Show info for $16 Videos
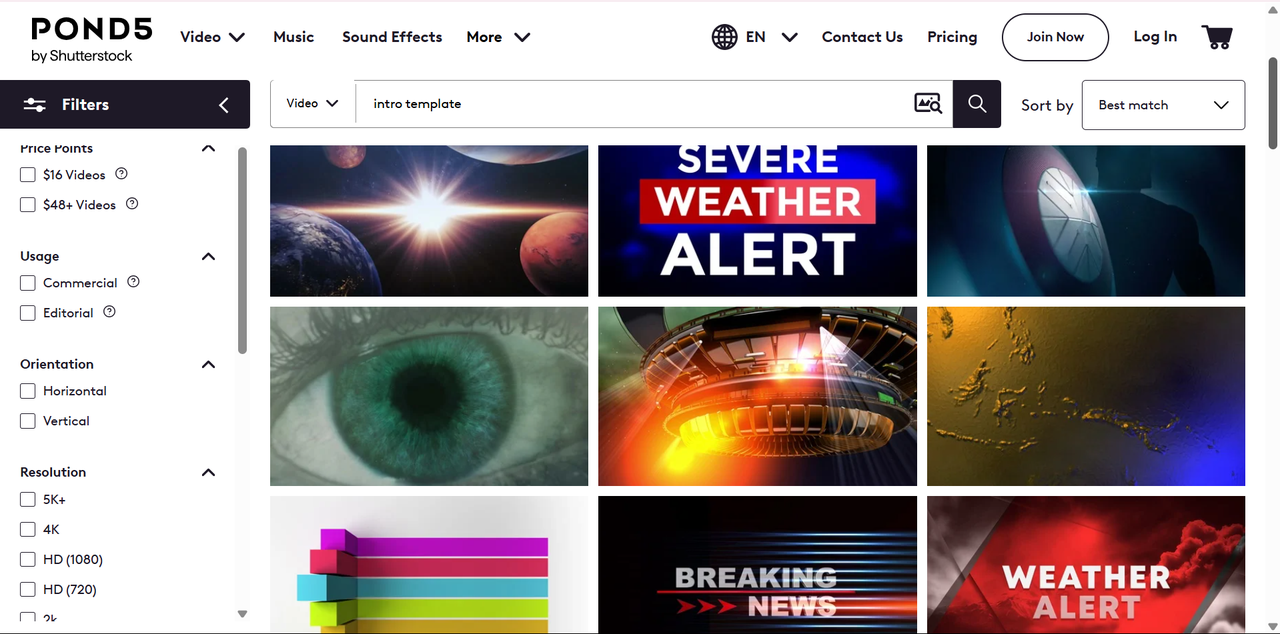This screenshot has height=634, width=1280. pyautogui.click(x=122, y=174)
